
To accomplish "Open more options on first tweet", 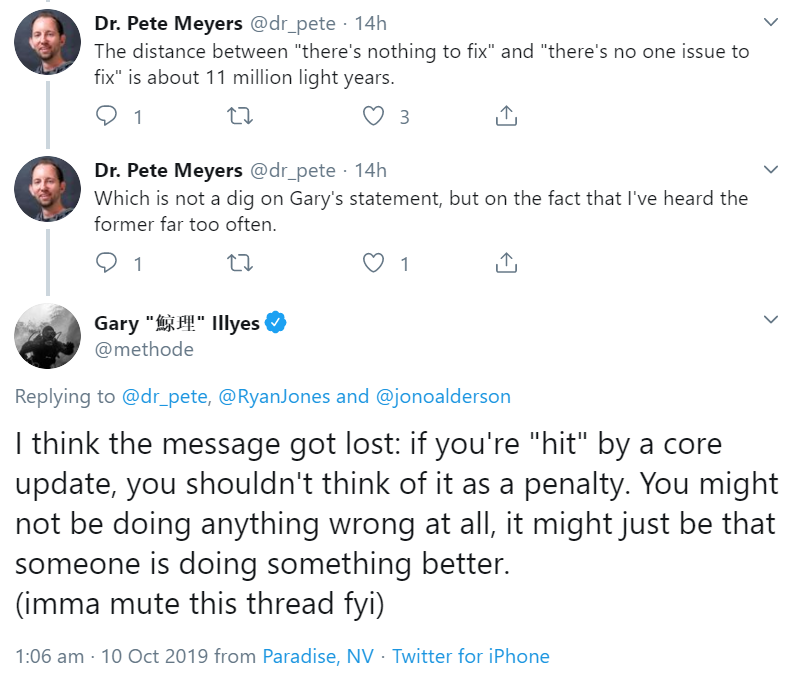I will pos(770,22).
